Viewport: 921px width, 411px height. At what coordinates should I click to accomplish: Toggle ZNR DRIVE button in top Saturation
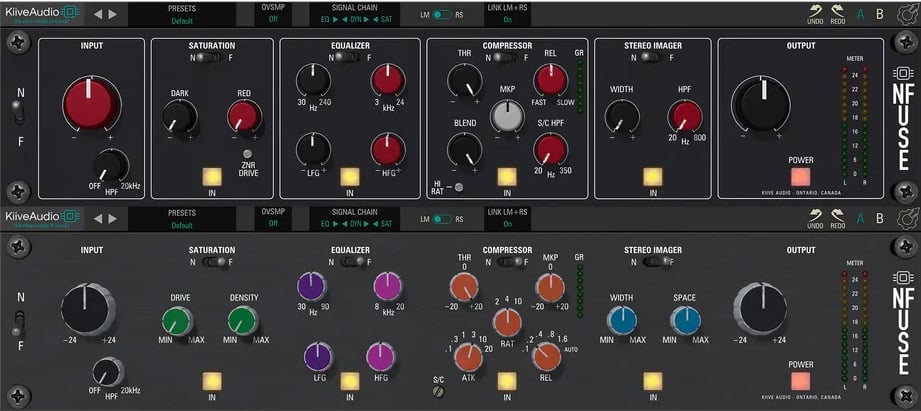click(x=247, y=154)
